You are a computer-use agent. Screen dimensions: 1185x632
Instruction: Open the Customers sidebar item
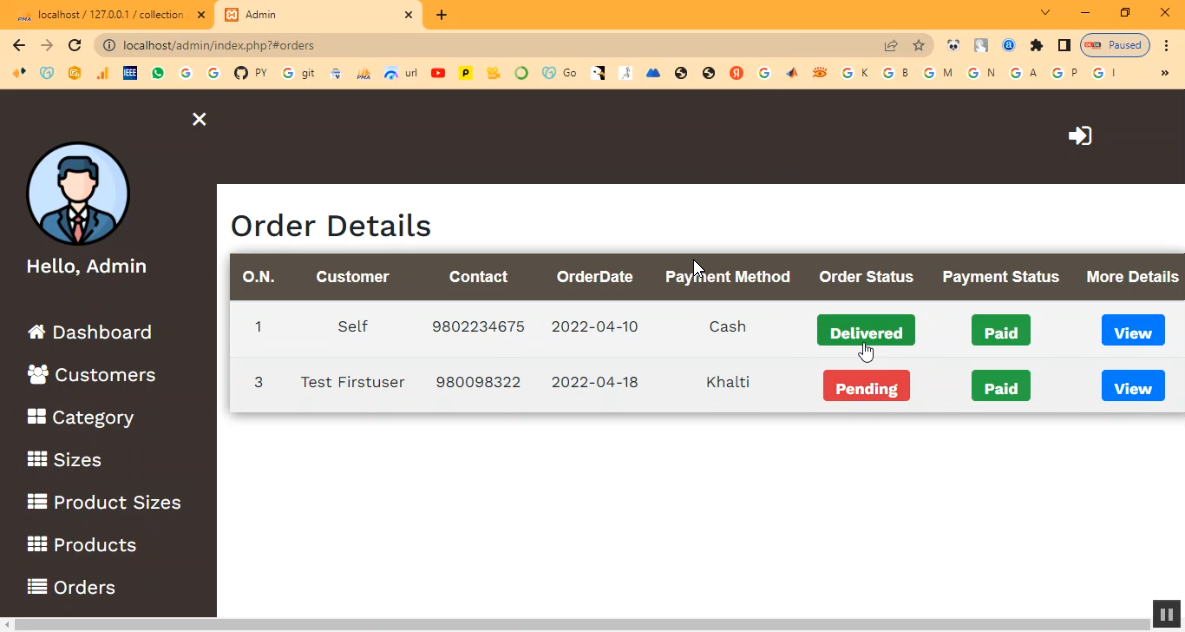tap(92, 375)
